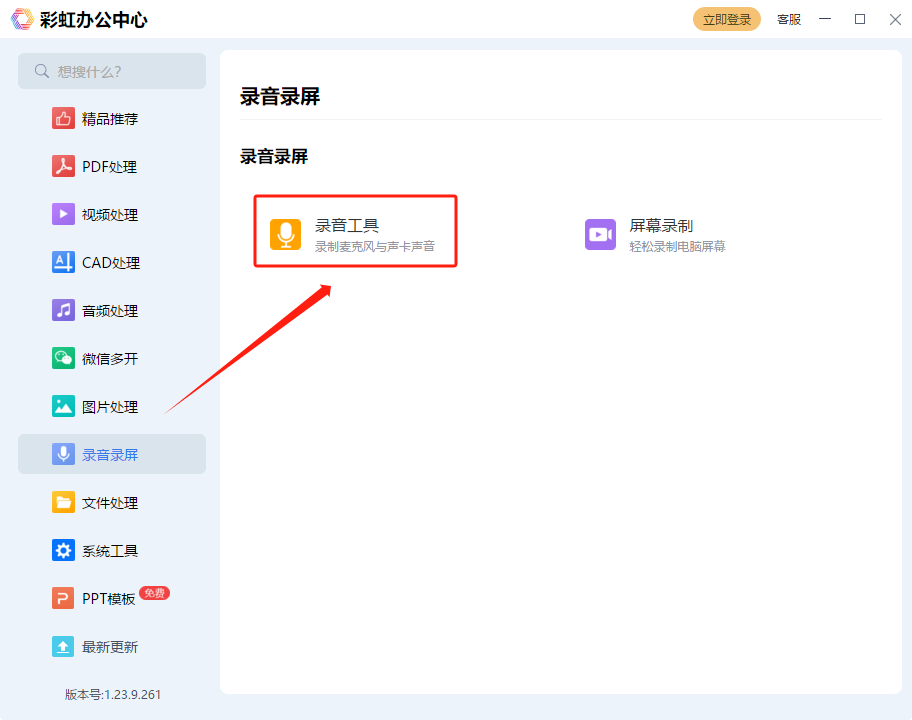Click the 录音录屏 microphone sidebar icon
Image resolution: width=912 pixels, height=720 pixels.
pos(63,454)
